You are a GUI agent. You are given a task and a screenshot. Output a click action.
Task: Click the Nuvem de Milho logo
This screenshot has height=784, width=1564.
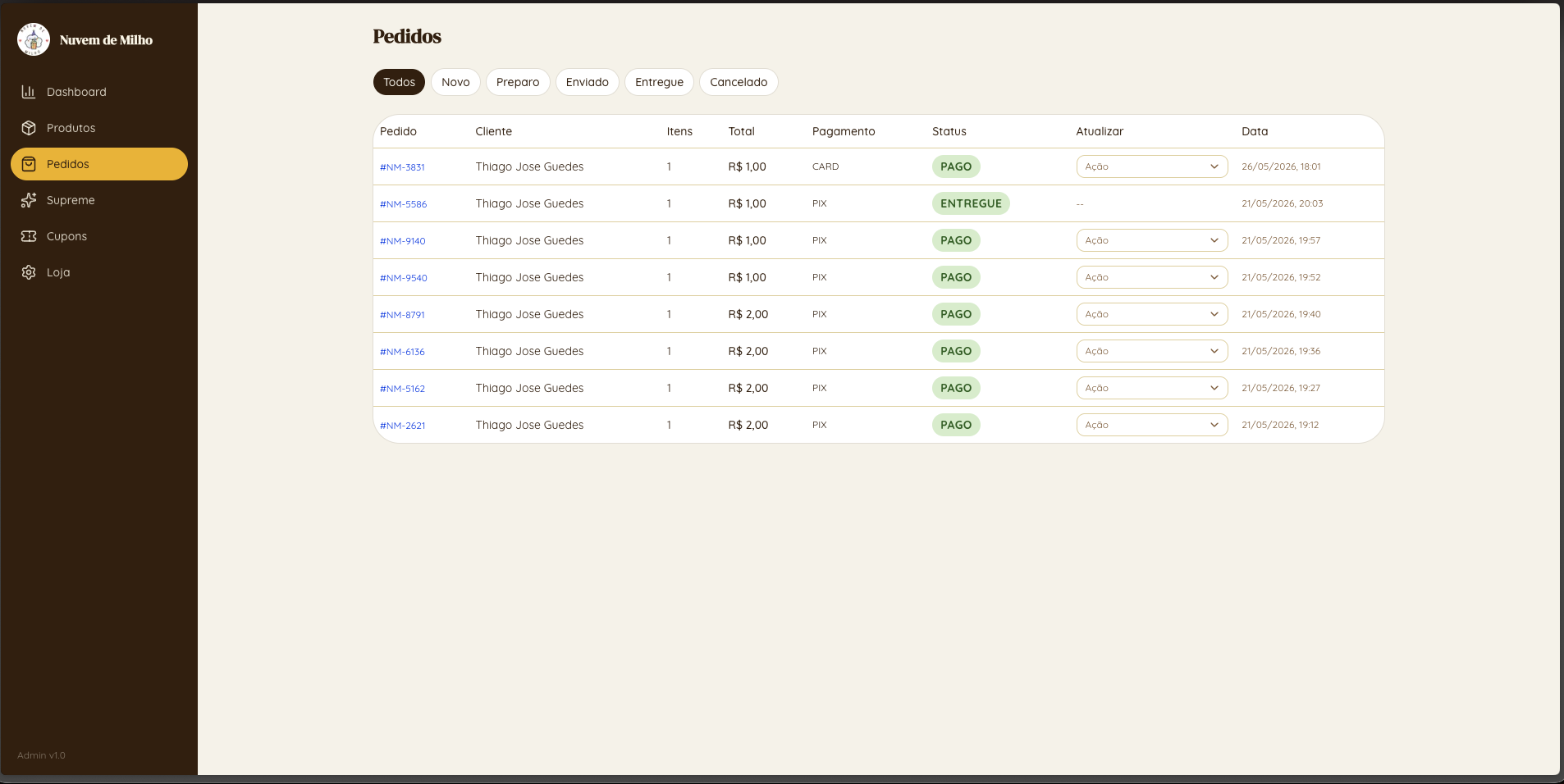[x=34, y=39]
